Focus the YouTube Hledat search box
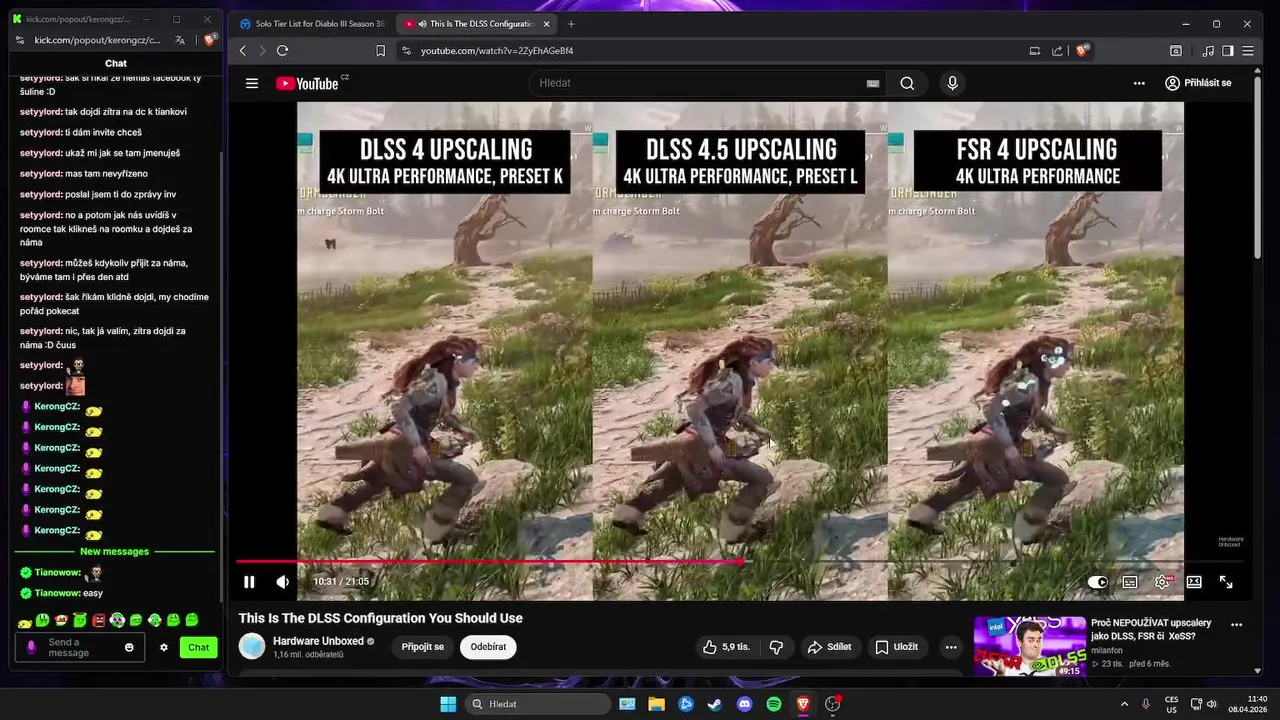This screenshot has height=720, width=1280. (x=700, y=83)
